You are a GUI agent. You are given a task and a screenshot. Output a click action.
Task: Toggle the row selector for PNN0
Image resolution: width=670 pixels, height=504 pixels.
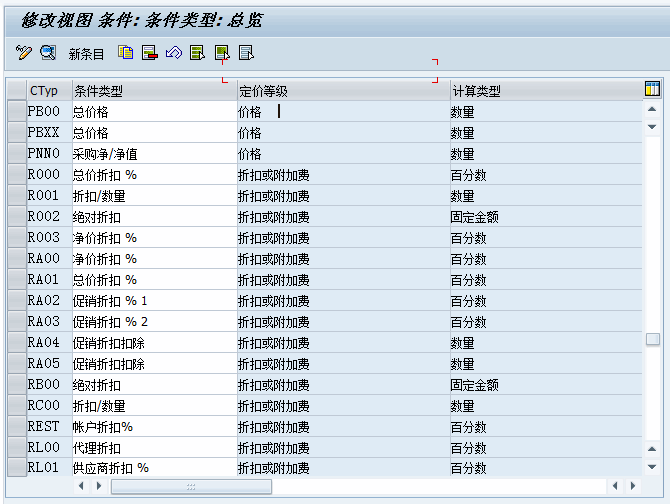point(17,153)
